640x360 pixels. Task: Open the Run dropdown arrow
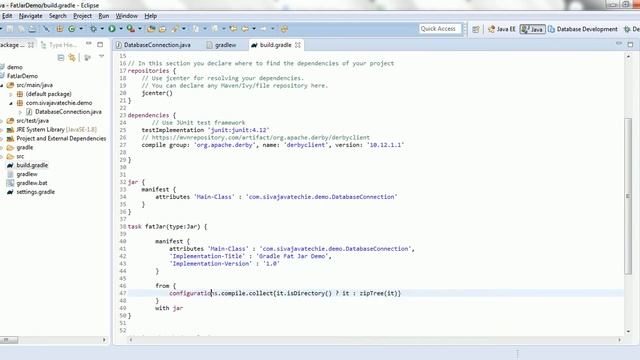(x=120, y=29)
